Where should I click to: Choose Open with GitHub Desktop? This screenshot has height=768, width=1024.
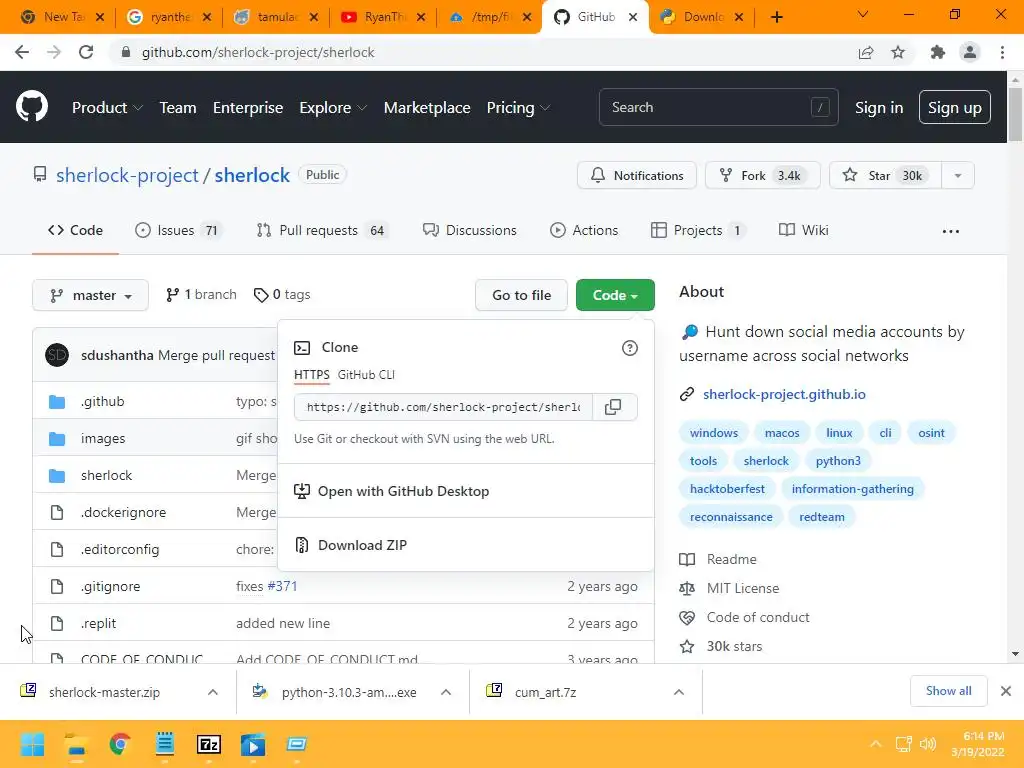(403, 491)
